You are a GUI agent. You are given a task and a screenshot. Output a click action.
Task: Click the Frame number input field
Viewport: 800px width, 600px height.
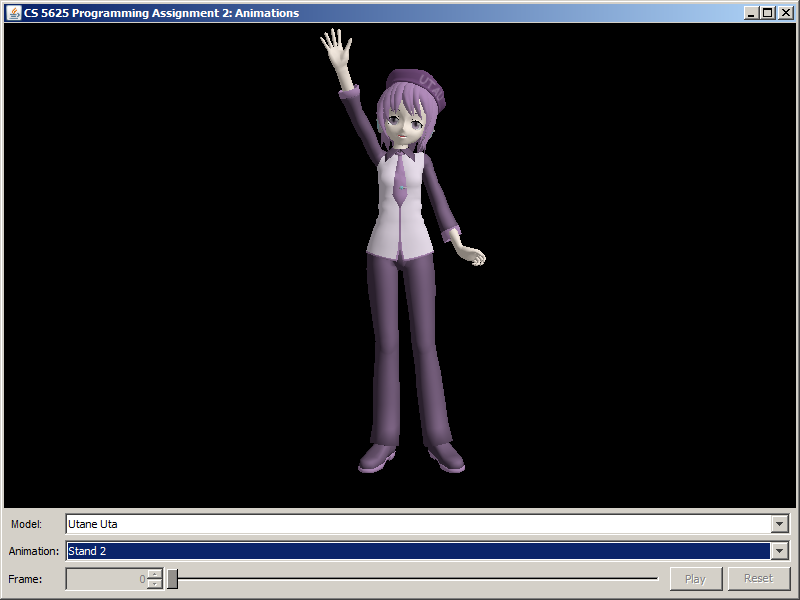click(x=106, y=579)
